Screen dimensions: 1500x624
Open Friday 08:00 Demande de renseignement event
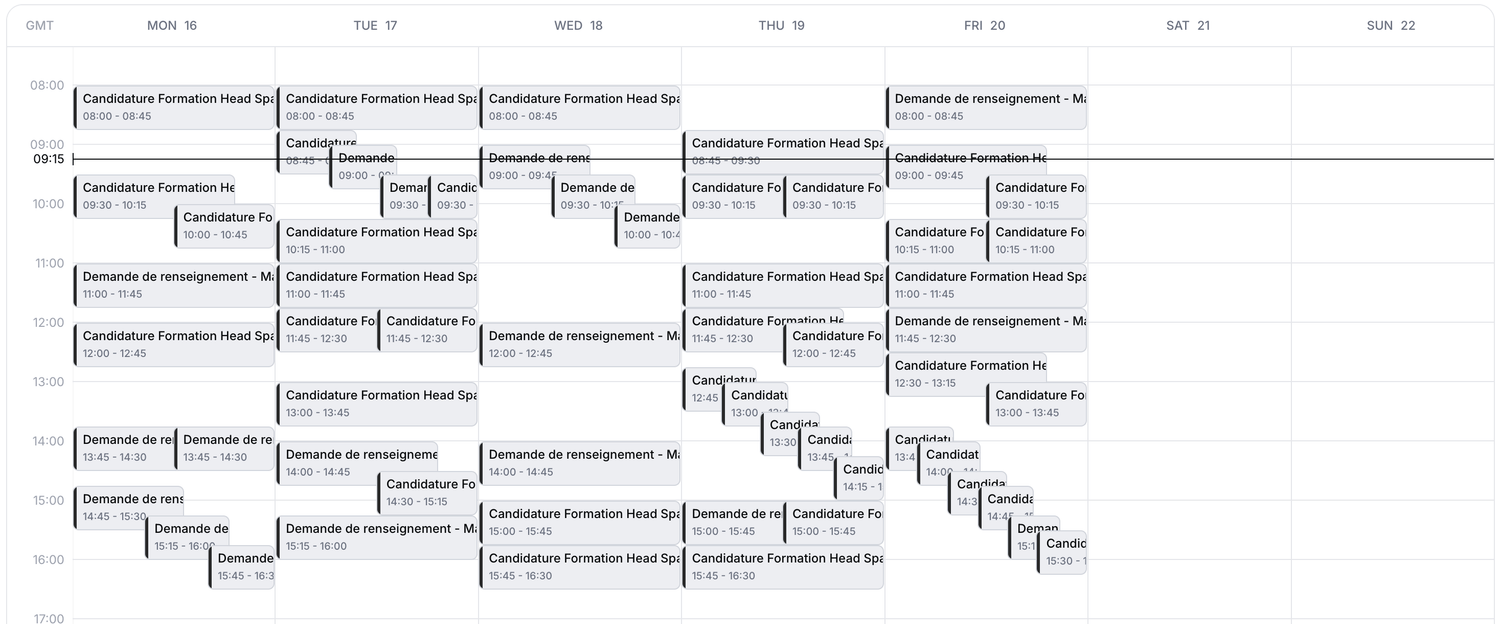pos(986,107)
